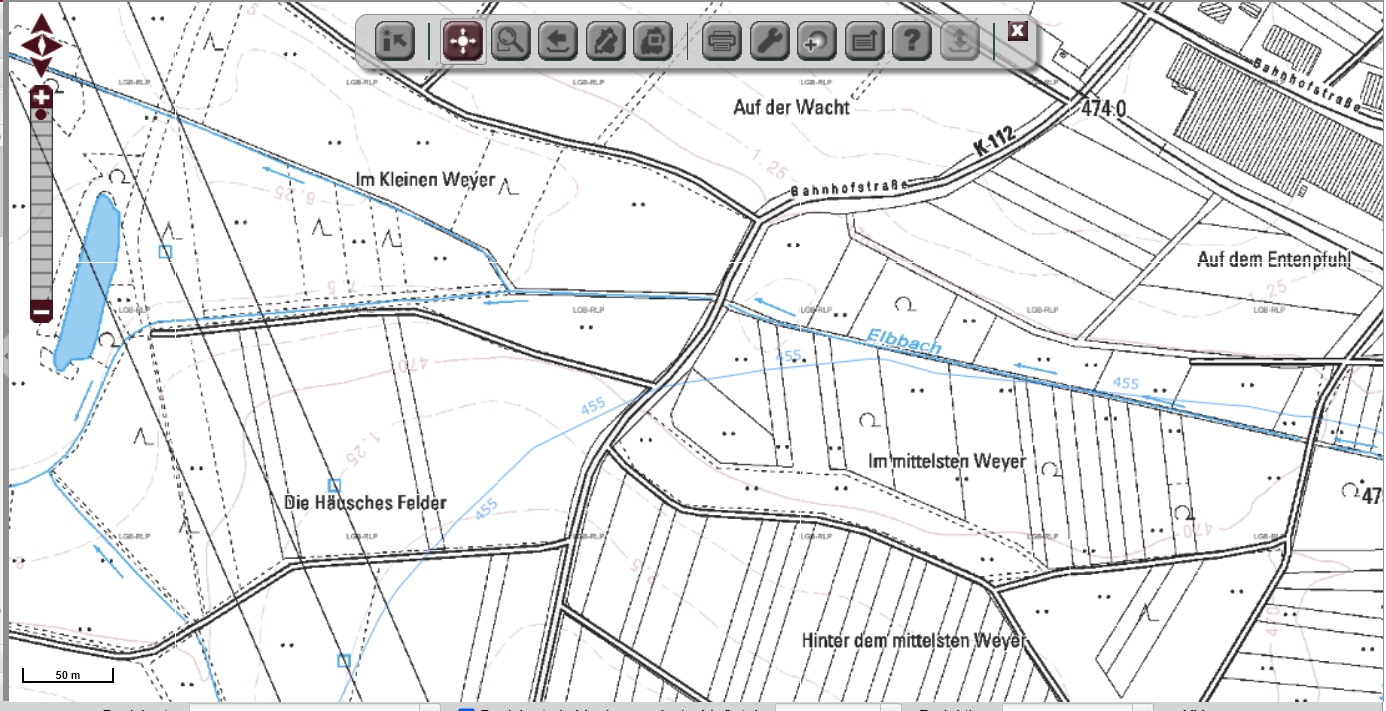Open the pencil drawing tool
This screenshot has width=1386, height=711.
tap(605, 42)
